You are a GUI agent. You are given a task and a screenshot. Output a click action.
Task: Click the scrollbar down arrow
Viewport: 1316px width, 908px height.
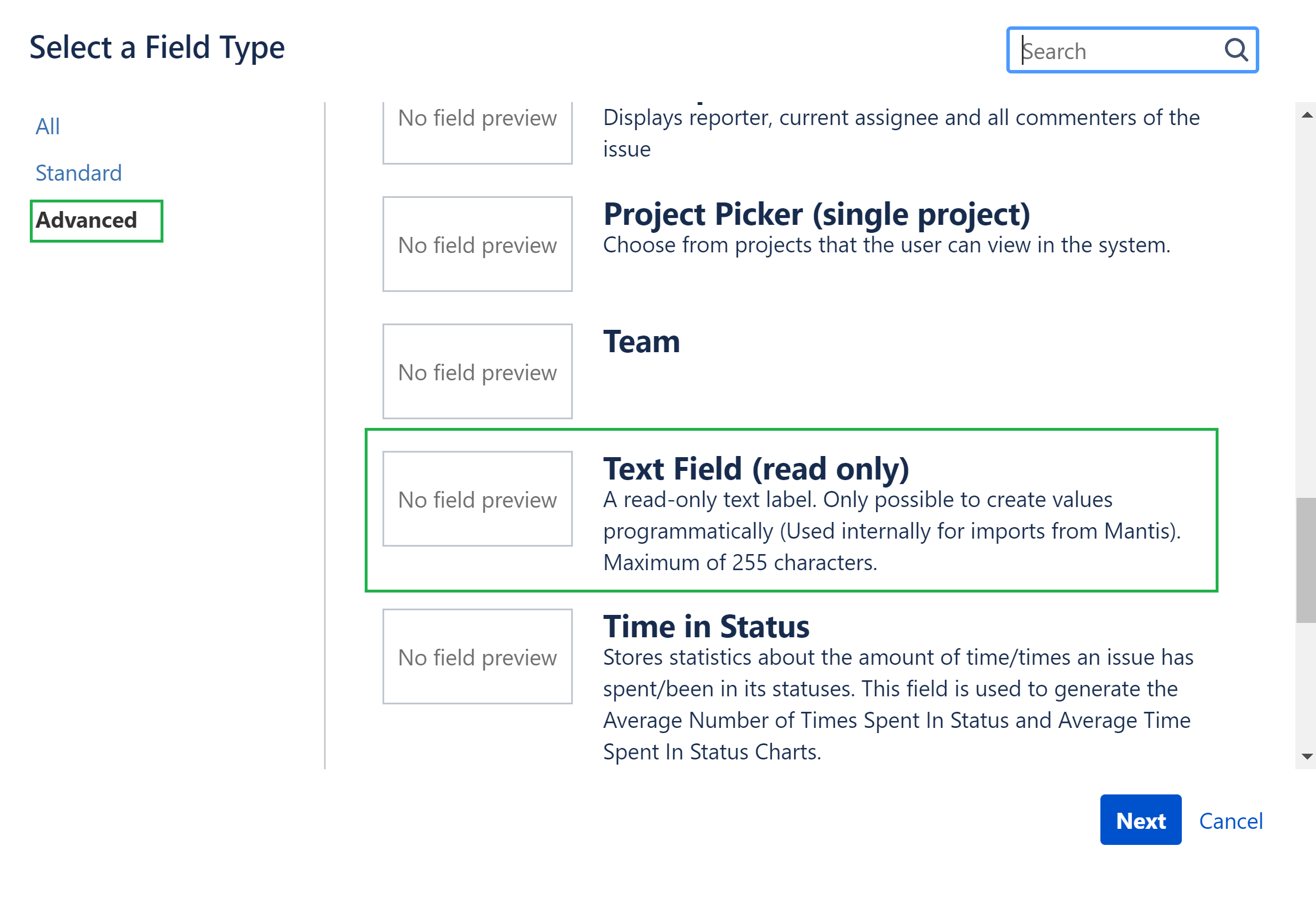pyautogui.click(x=1306, y=757)
